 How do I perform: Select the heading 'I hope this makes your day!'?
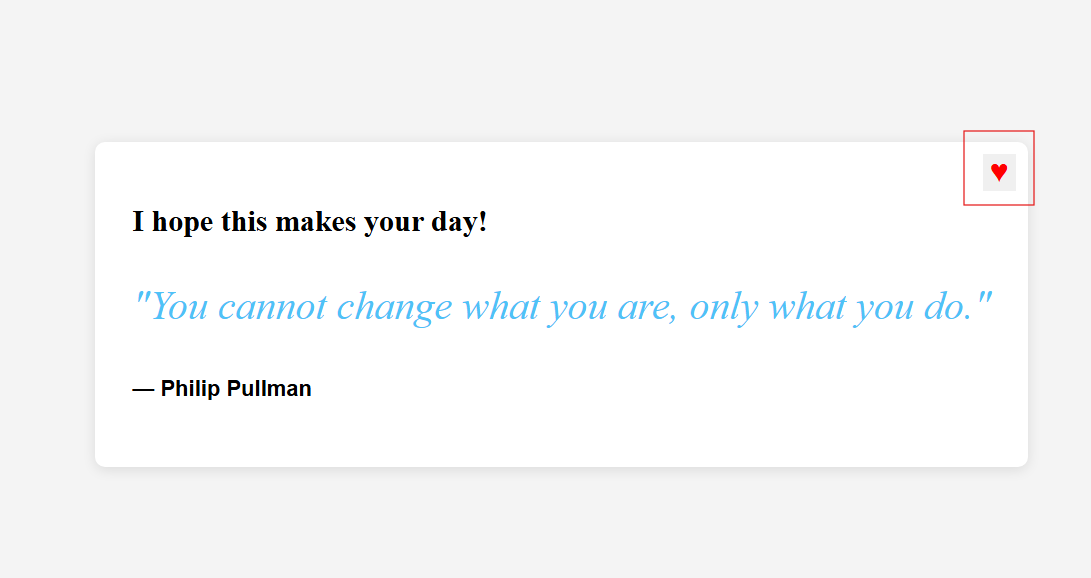(310, 222)
